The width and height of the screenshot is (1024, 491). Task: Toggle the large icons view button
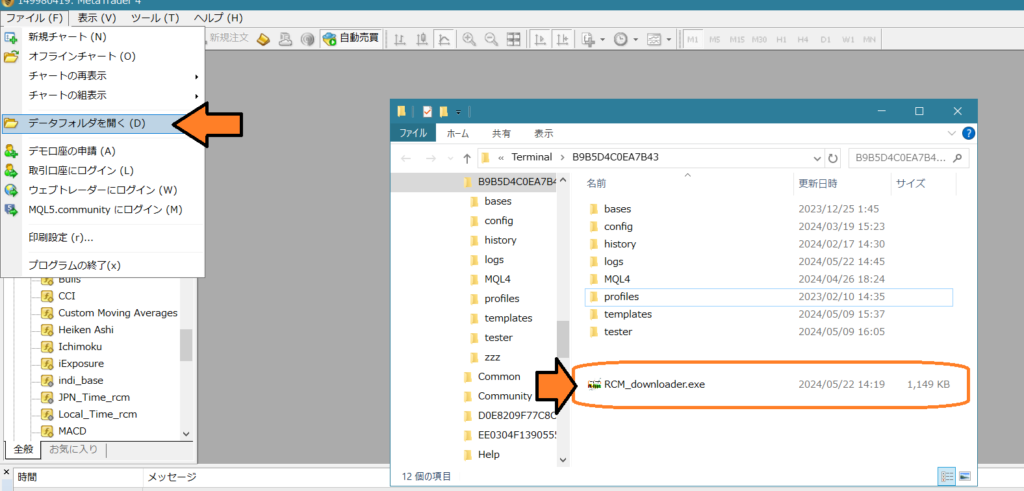[964, 476]
